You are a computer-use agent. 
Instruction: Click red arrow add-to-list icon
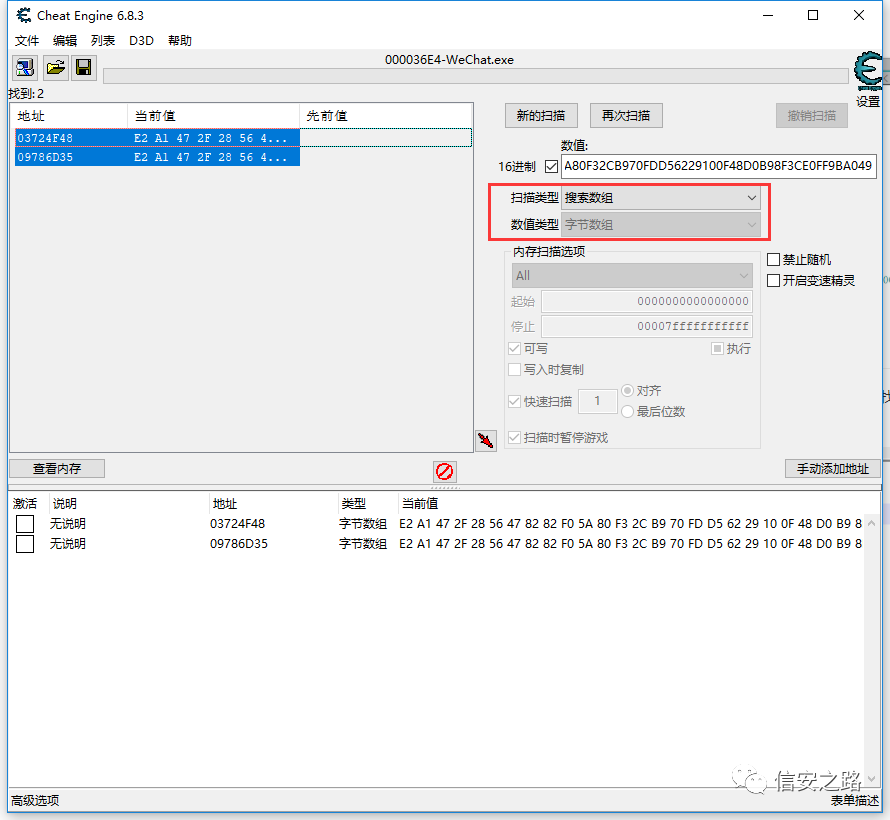(486, 440)
